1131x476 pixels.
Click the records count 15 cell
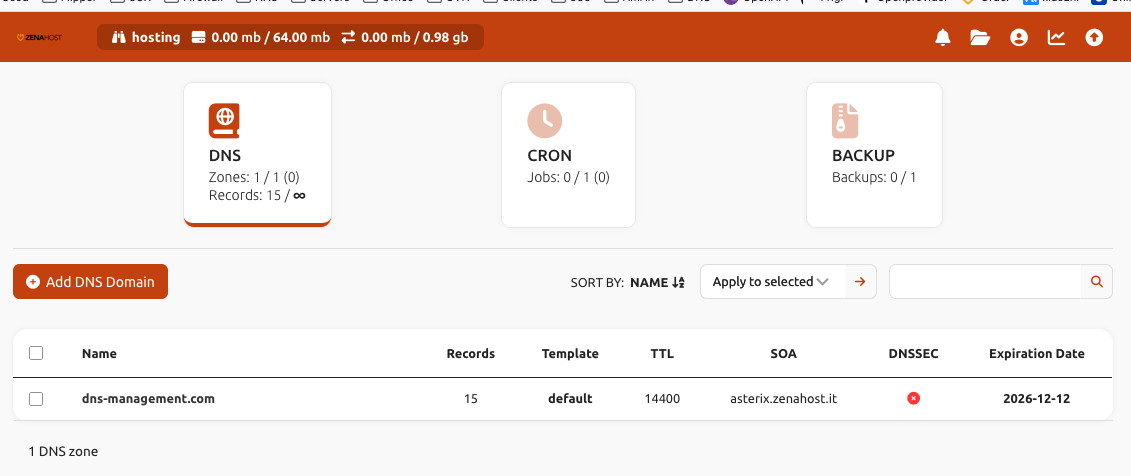pyautogui.click(x=470, y=398)
